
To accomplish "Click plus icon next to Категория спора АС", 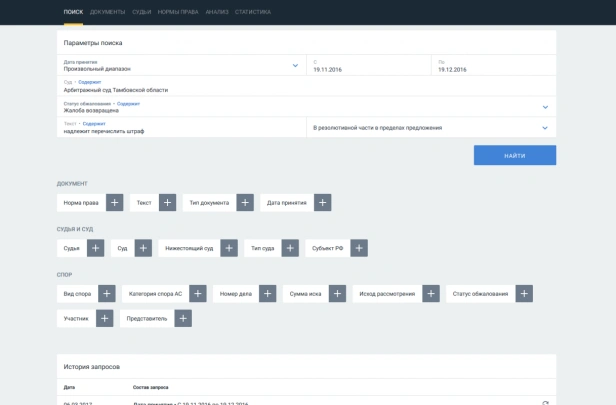I will (198, 294).
